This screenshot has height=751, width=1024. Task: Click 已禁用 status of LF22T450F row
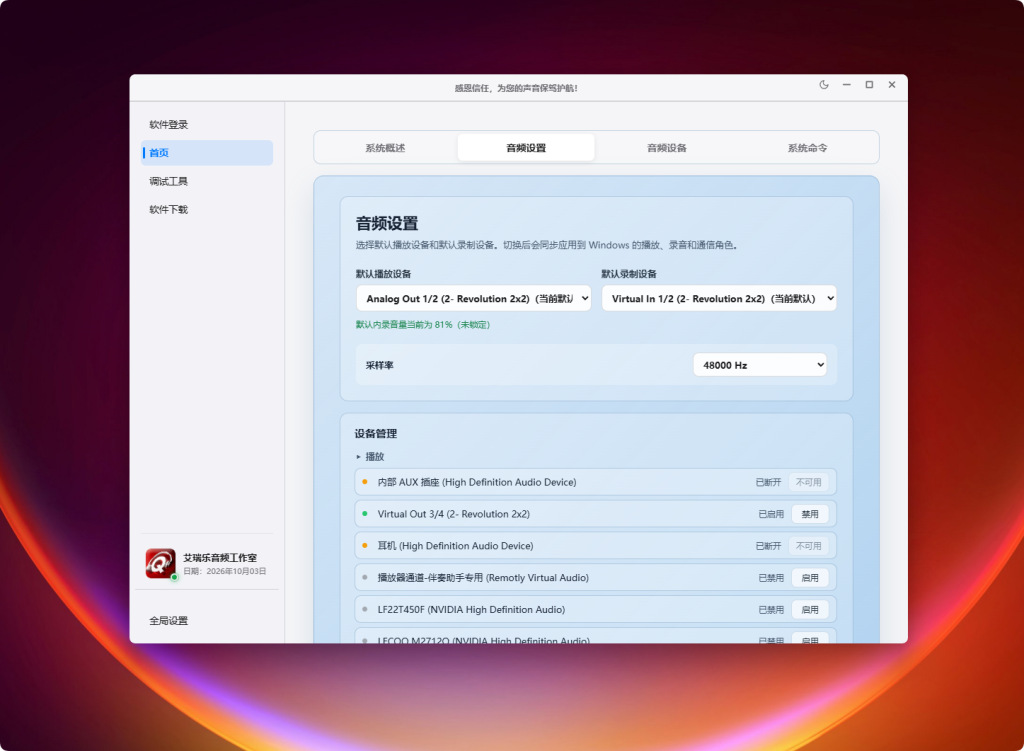(x=771, y=609)
